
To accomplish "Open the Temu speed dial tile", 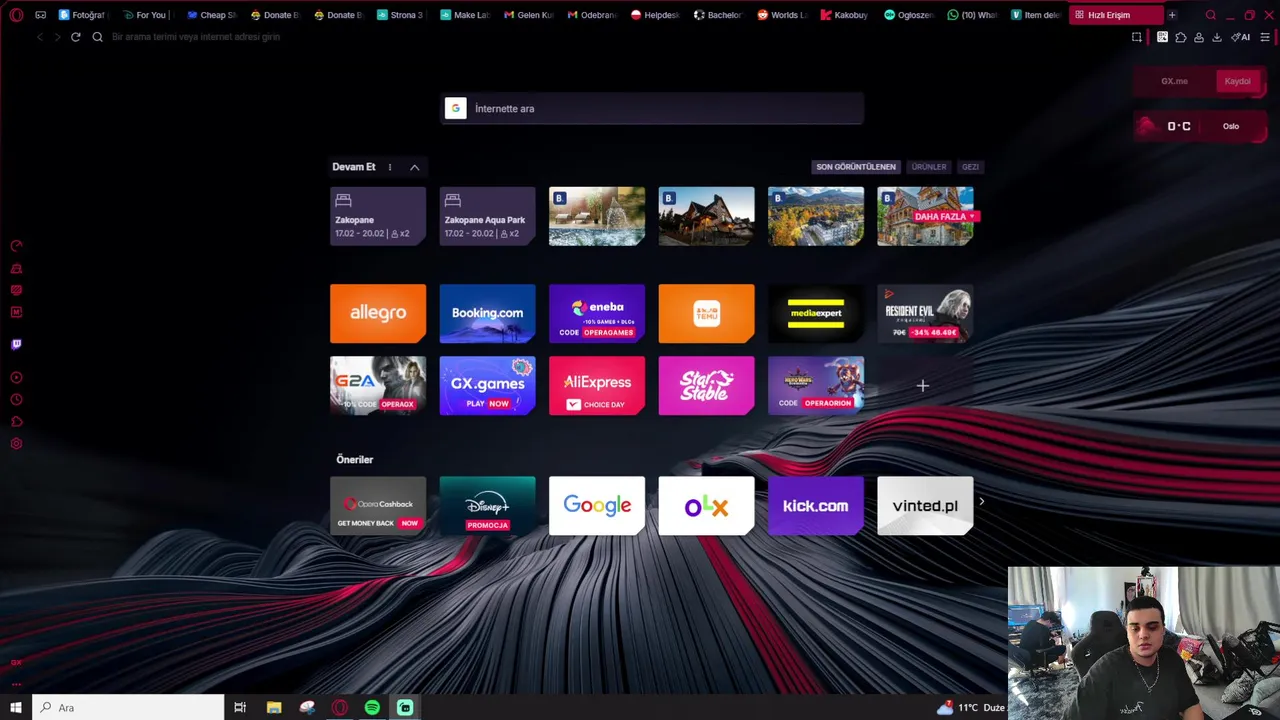I will [706, 313].
